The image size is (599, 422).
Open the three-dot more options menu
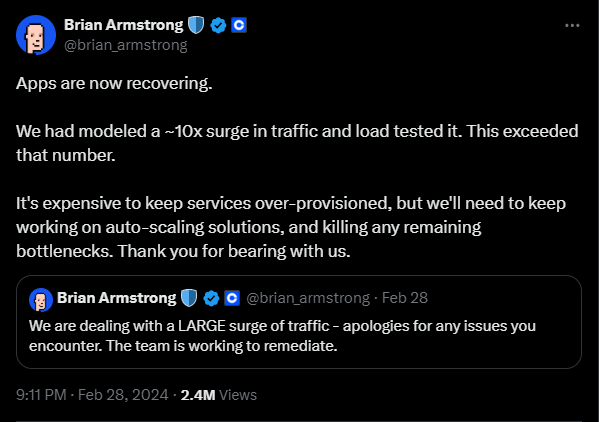click(572, 26)
